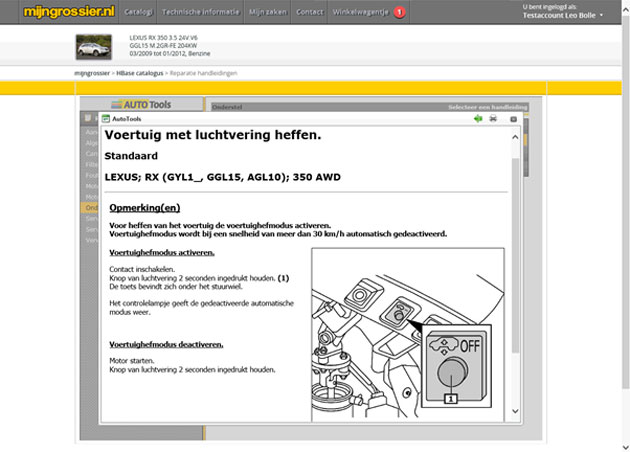This screenshot has width=630, height=452.
Task: Close the AutoTools popup window
Action: [x=513, y=119]
